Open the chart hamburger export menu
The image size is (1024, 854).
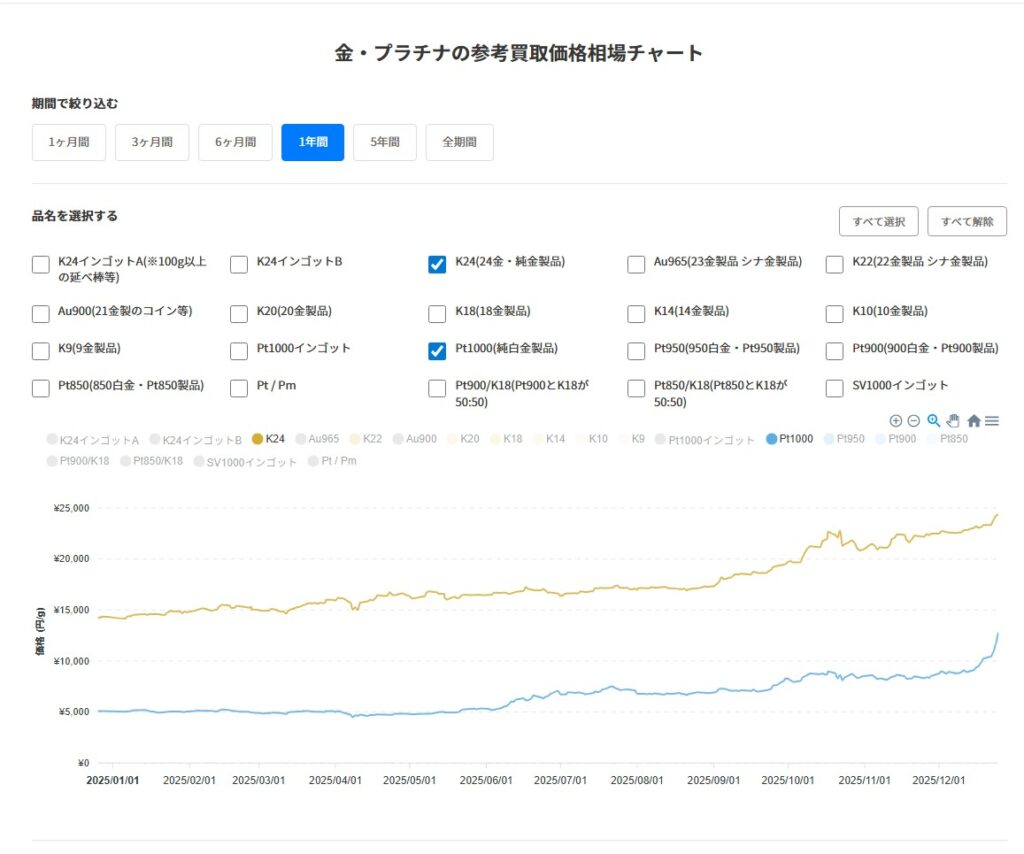click(992, 421)
